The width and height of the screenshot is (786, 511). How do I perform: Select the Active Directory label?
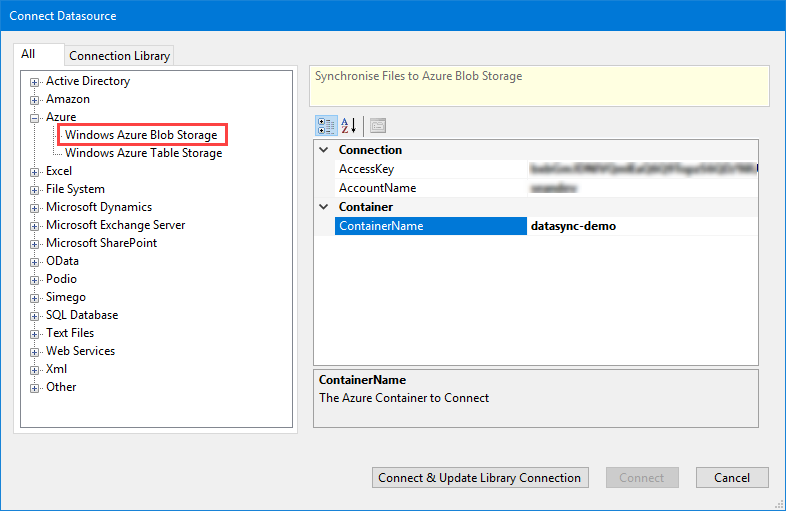click(88, 81)
